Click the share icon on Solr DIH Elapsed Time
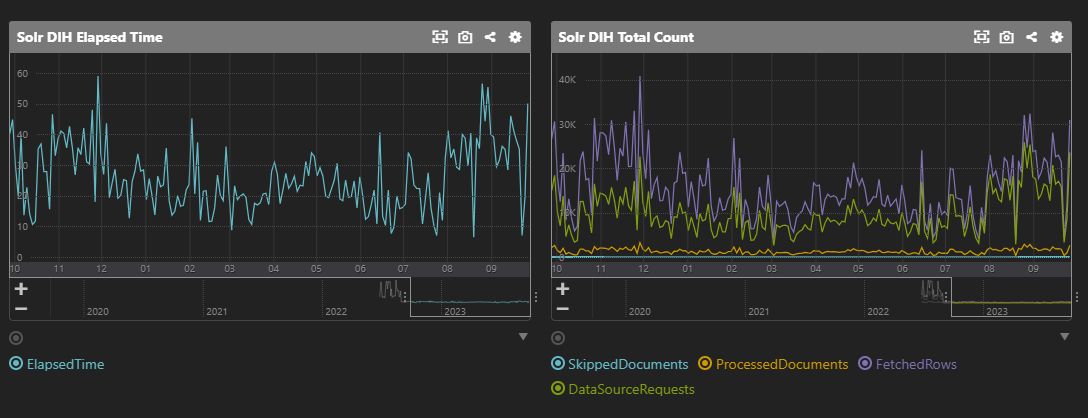 490,37
